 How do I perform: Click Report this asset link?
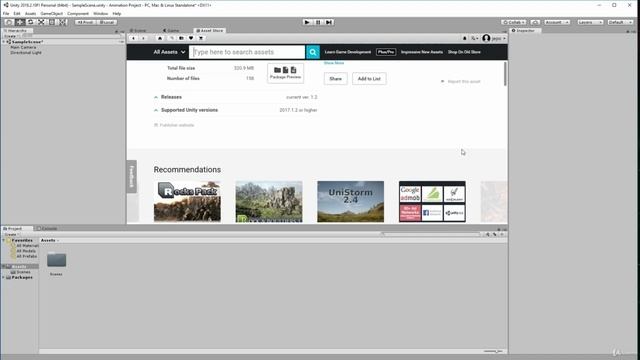pyautogui.click(x=460, y=82)
